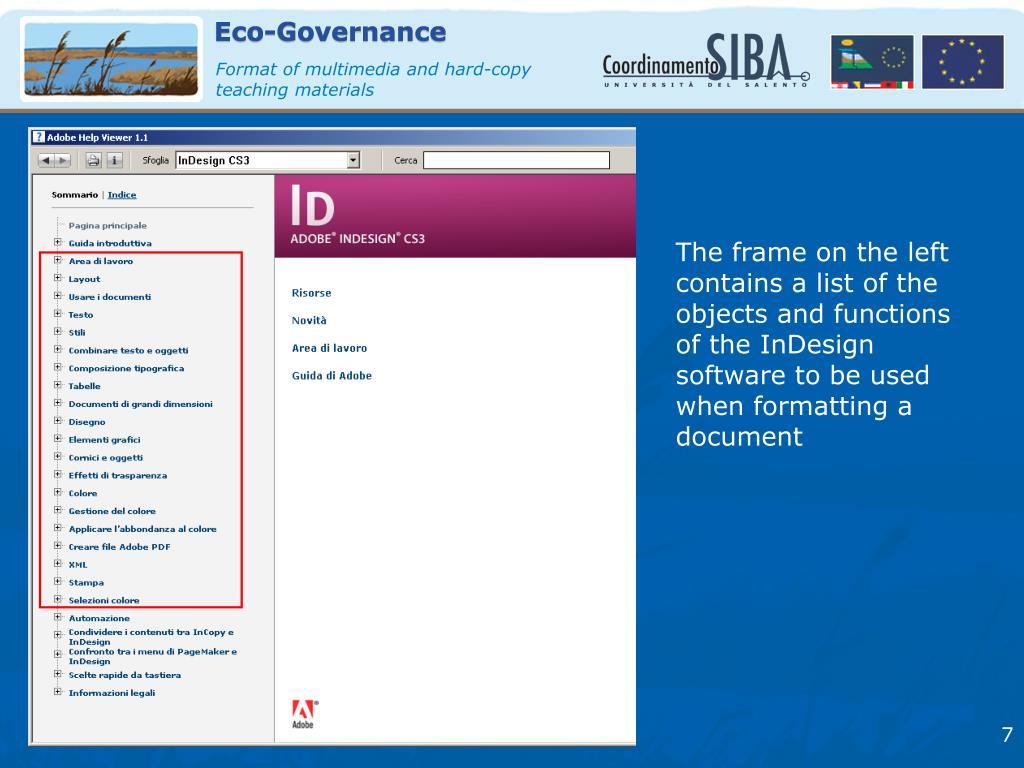Screen dimensions: 1024x768
Task: Click the Coordinamento SIBA logo
Action: point(706,61)
